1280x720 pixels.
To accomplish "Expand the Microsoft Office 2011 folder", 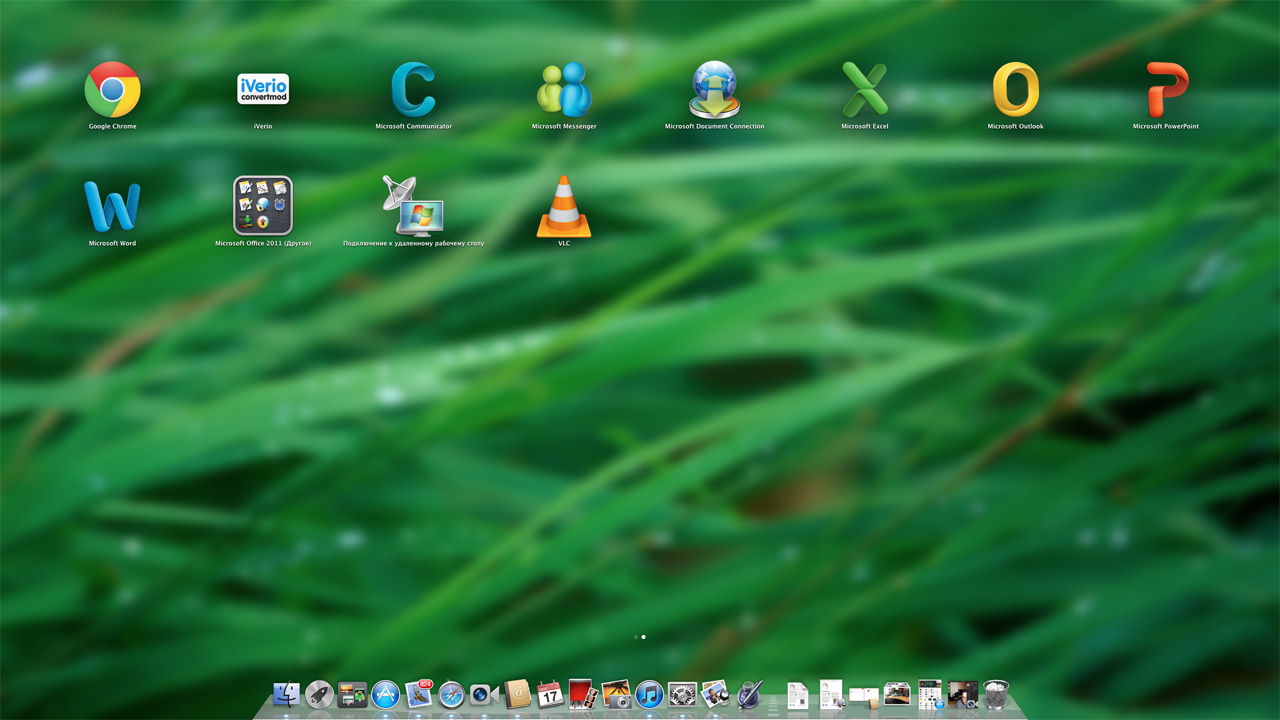I will click(x=263, y=206).
